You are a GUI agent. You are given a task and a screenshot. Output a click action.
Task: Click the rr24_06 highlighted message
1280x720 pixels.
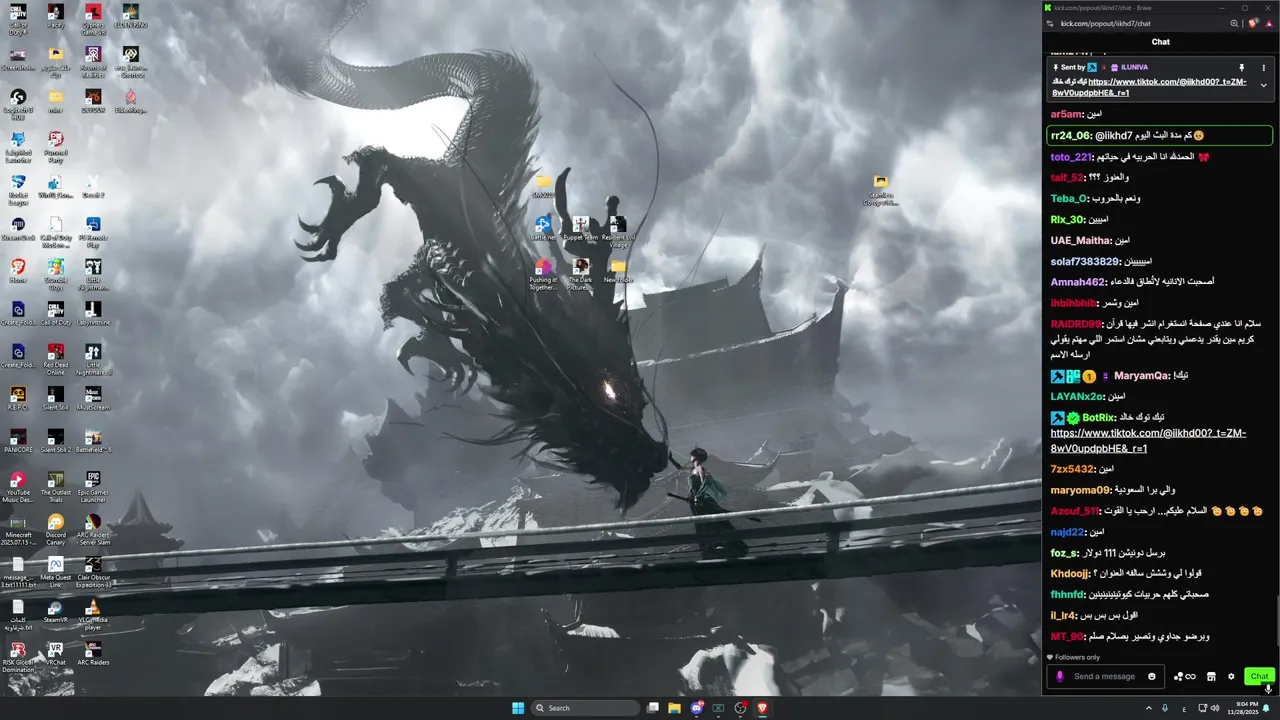pyautogui.click(x=1159, y=135)
